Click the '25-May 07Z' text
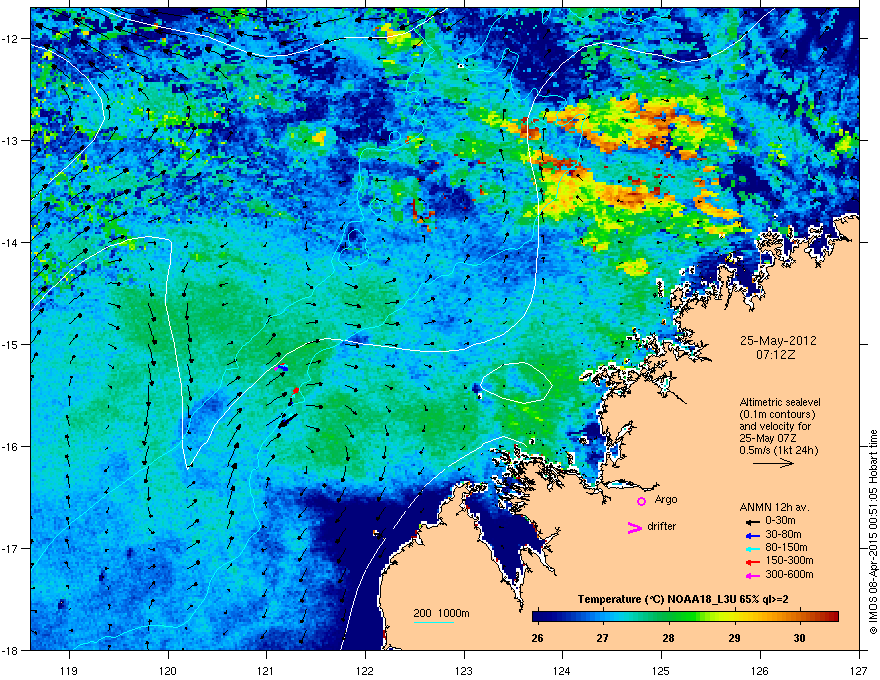Screen dimensions: 880x680 coord(767,438)
